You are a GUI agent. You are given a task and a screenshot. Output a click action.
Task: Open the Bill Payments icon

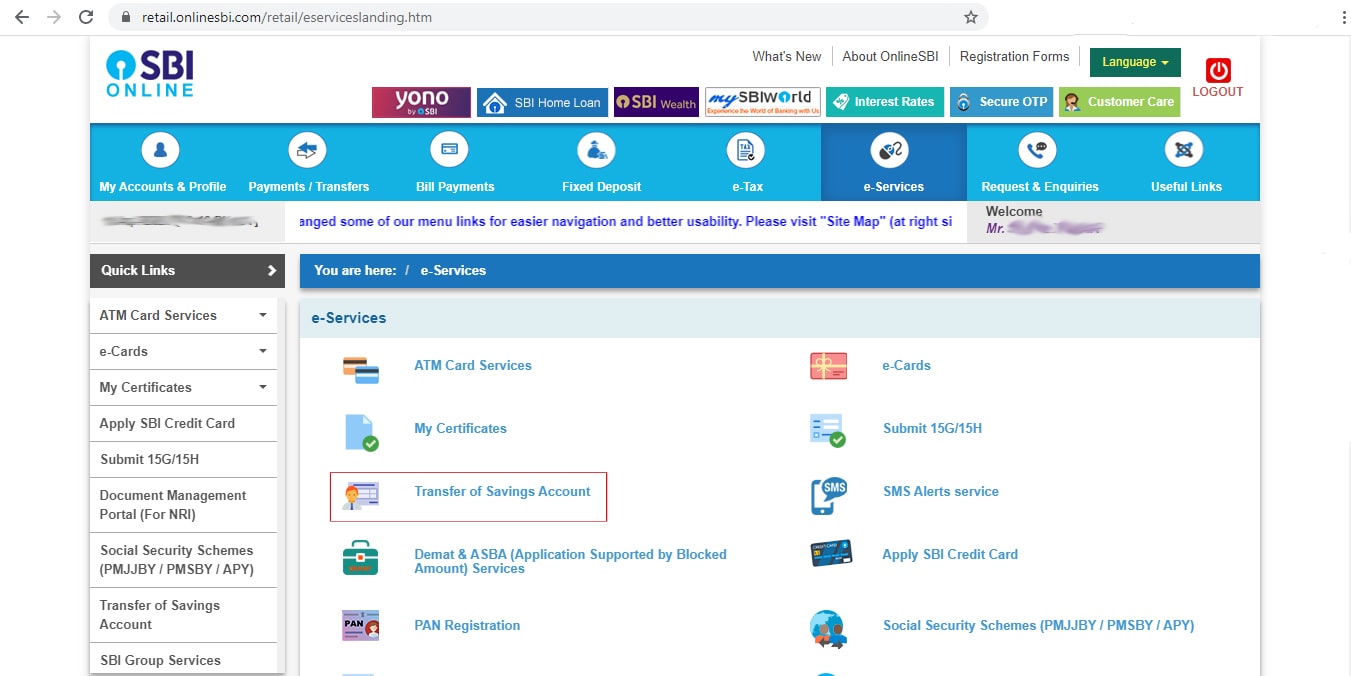pyautogui.click(x=449, y=151)
